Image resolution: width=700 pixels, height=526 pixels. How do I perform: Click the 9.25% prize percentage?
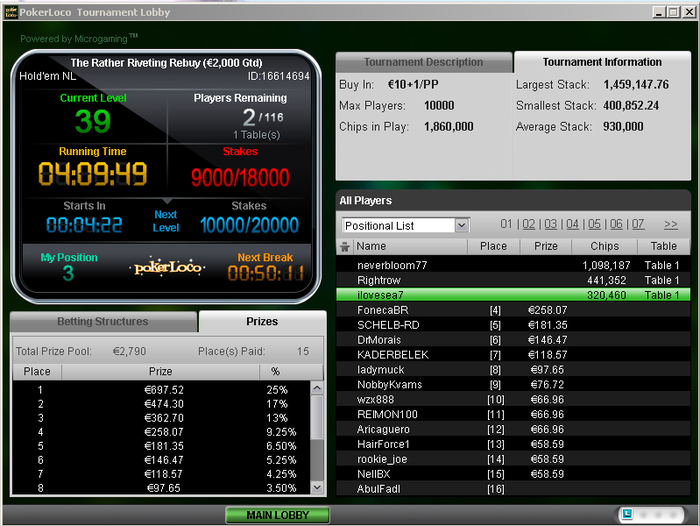[281, 432]
